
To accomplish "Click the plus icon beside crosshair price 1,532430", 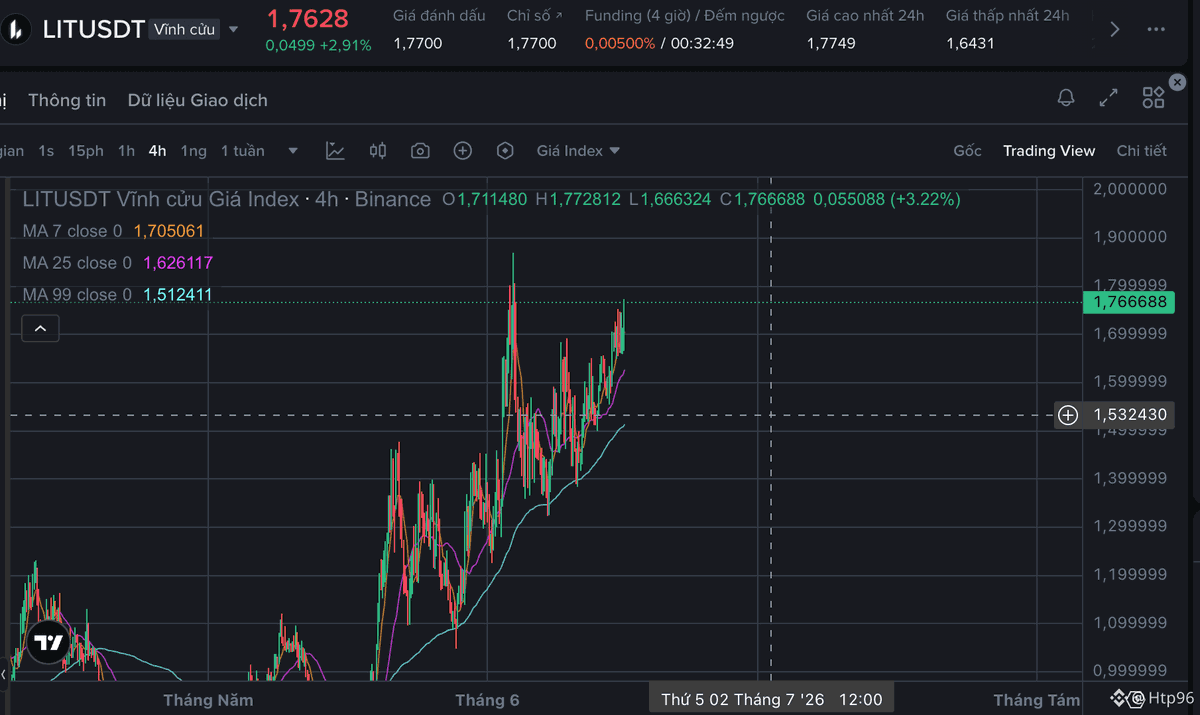I will coord(1068,415).
